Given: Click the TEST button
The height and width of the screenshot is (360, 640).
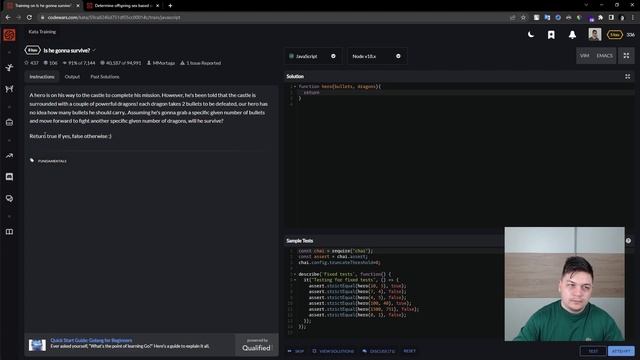Looking at the screenshot, I should coord(593,351).
